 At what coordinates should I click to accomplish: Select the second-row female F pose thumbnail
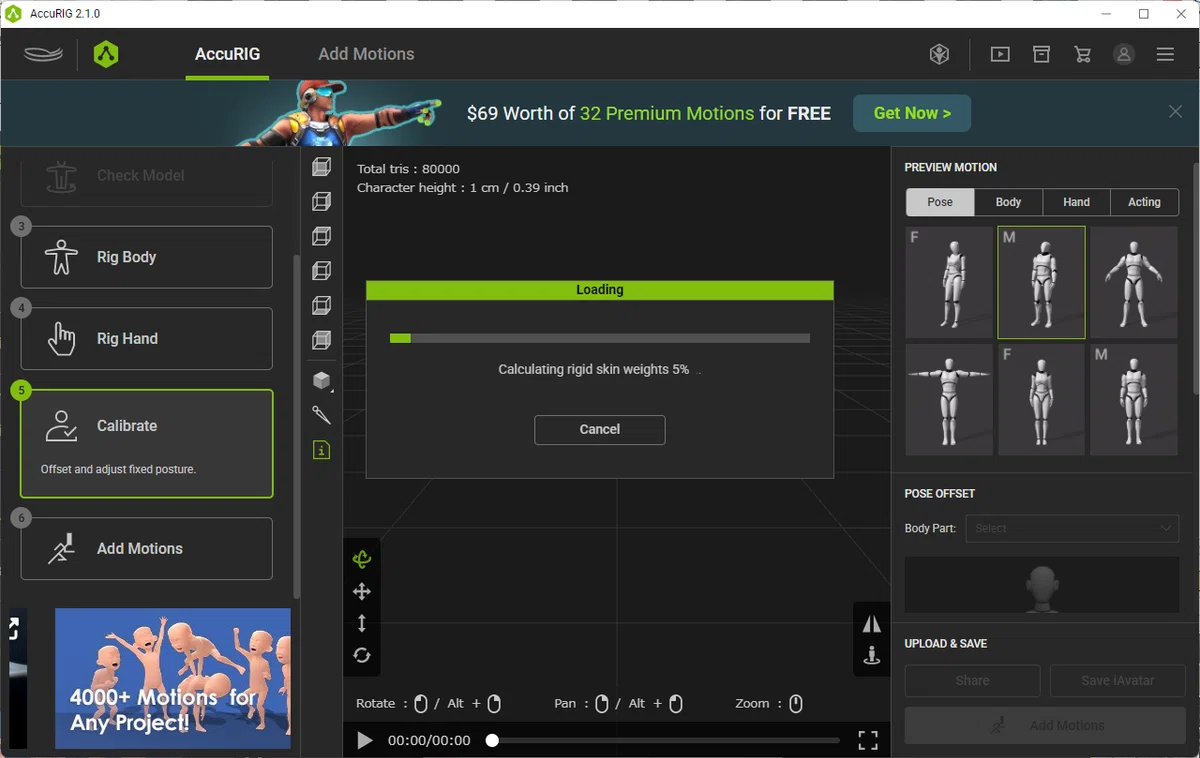[1041, 400]
